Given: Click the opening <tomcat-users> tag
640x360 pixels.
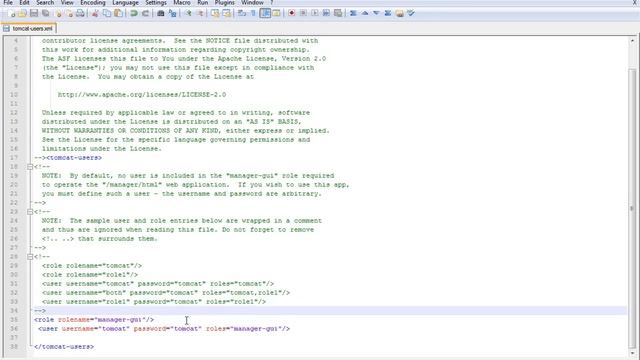Looking at the screenshot, I should [x=74, y=158].
